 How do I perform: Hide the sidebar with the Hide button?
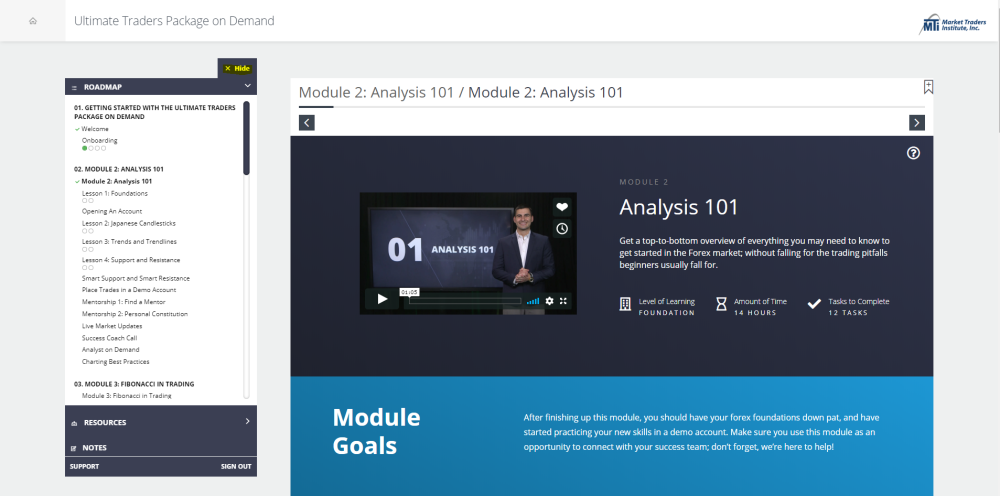(x=237, y=68)
